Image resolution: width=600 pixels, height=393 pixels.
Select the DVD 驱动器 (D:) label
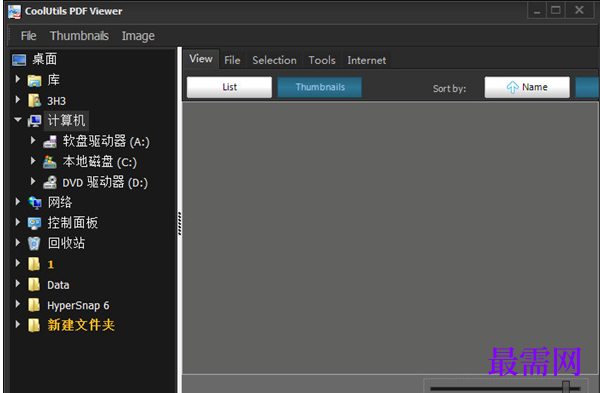(105, 183)
